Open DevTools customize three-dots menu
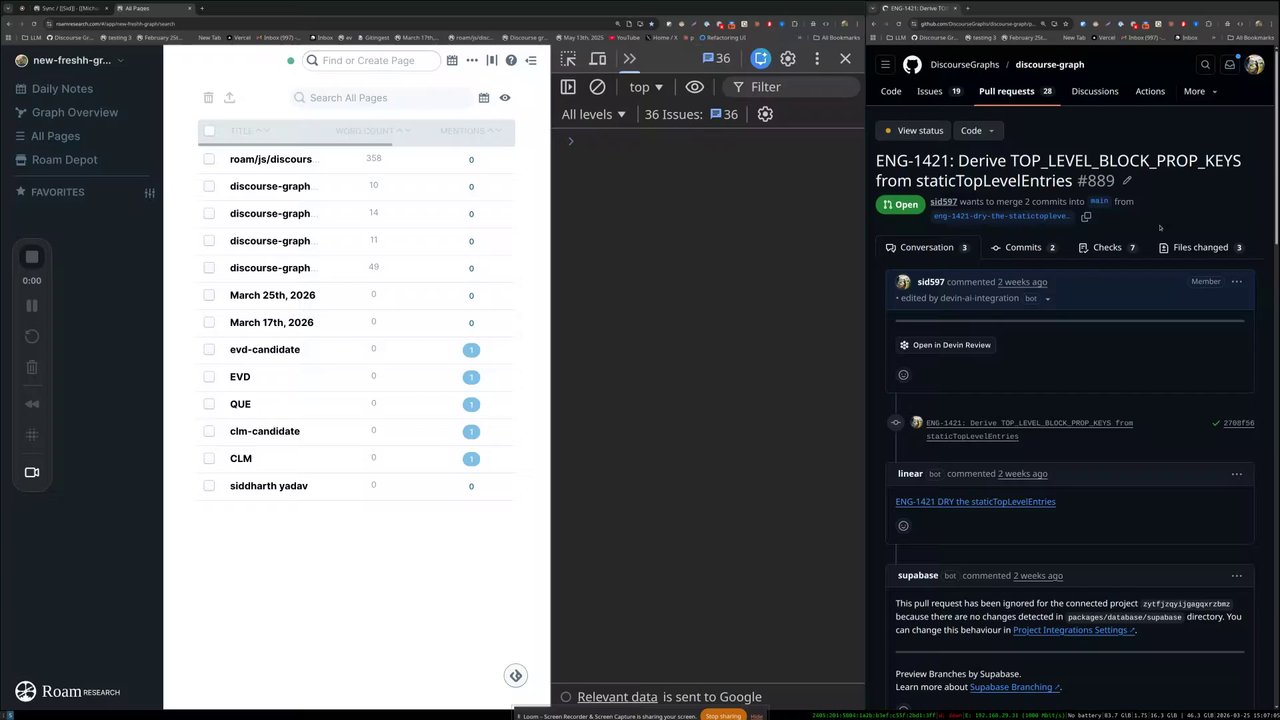1280x720 pixels. click(817, 59)
